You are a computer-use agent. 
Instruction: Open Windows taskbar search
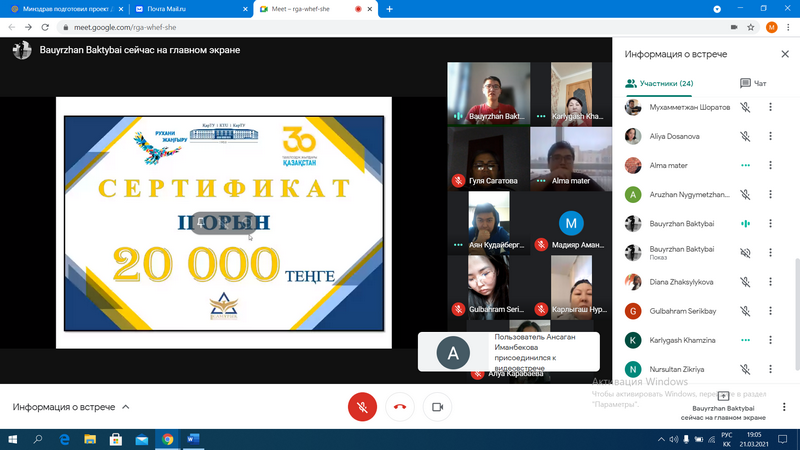click(x=38, y=439)
